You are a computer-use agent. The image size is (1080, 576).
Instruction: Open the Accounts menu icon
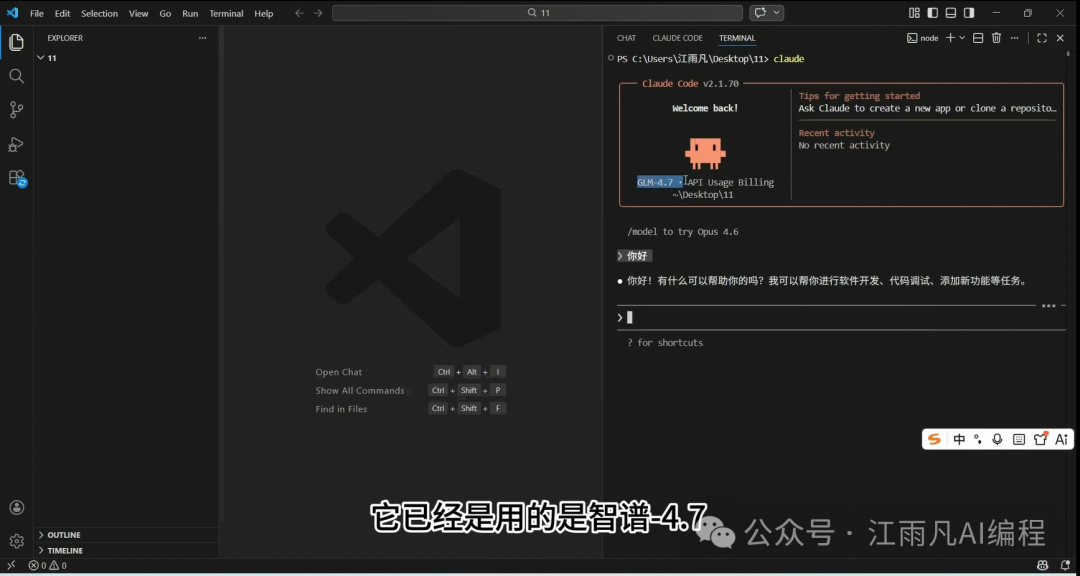pos(17,508)
